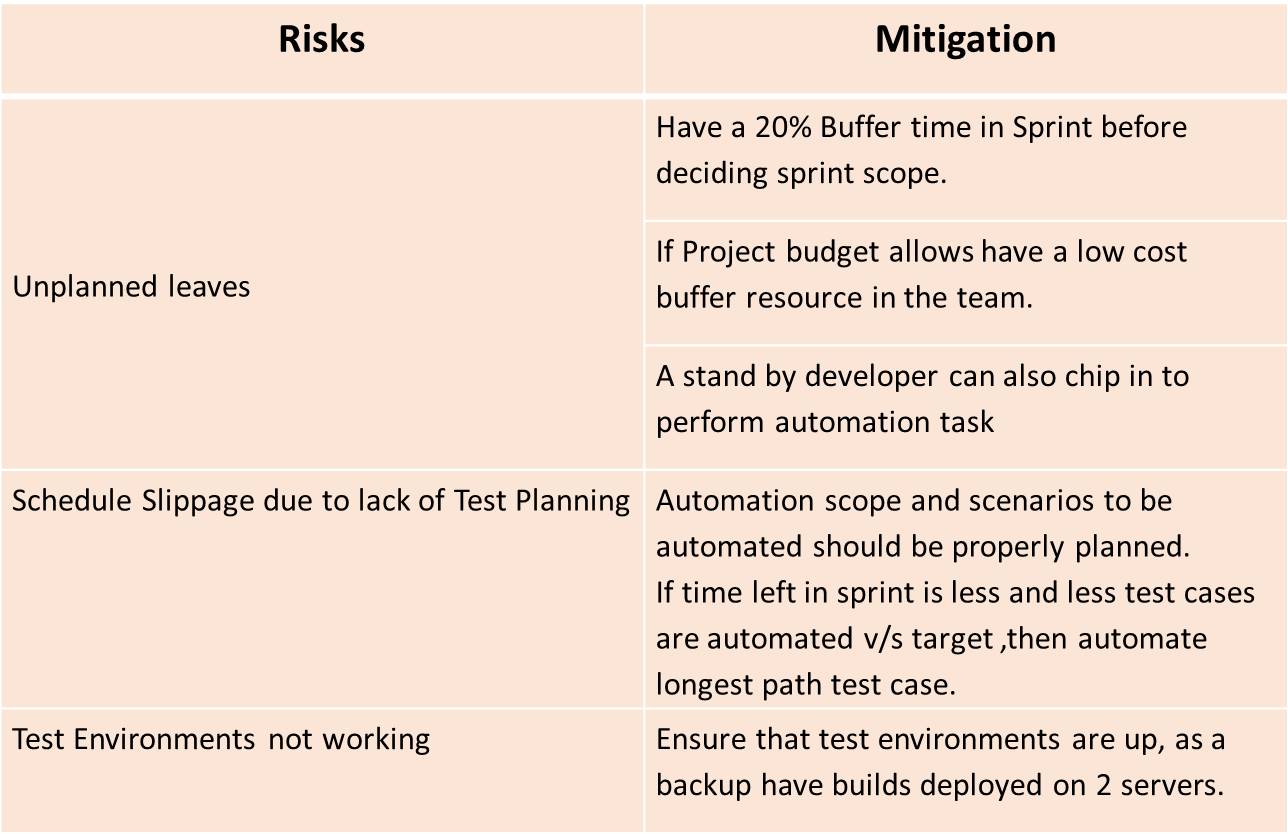The height and width of the screenshot is (833, 1288).
Task: Click the words 'If Project budget allows'
Action: tap(815, 252)
